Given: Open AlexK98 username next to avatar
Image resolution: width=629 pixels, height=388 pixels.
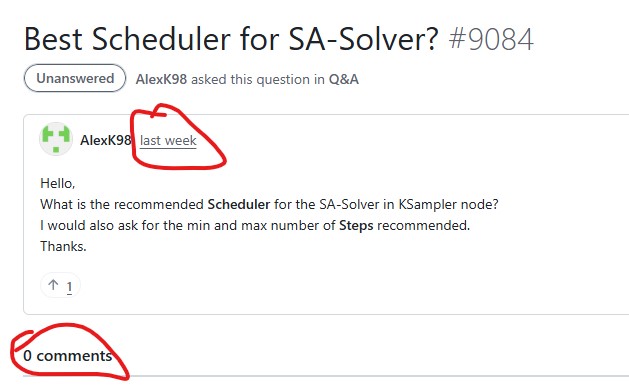Looking at the screenshot, I should click(106, 140).
